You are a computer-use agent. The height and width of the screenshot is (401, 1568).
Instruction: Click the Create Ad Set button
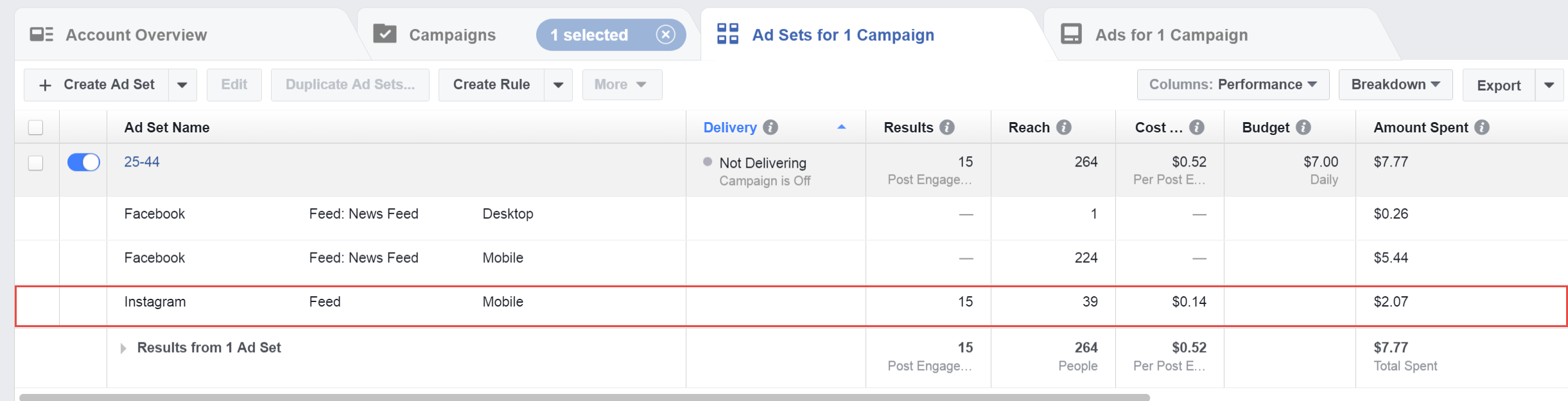[97, 85]
